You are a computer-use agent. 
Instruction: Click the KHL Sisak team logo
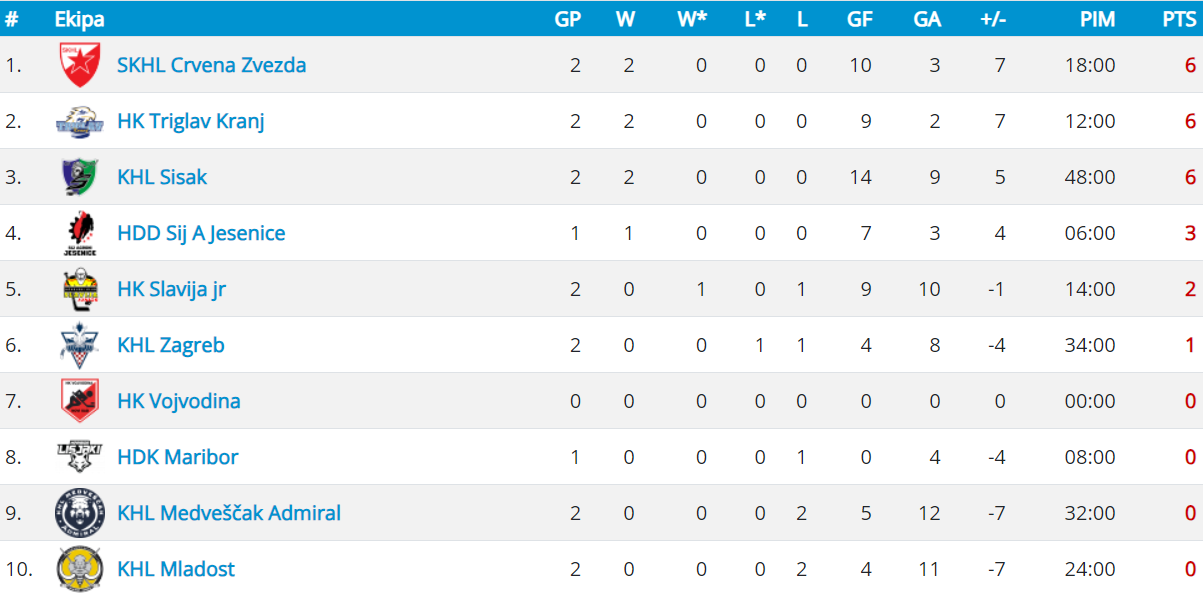click(x=78, y=177)
